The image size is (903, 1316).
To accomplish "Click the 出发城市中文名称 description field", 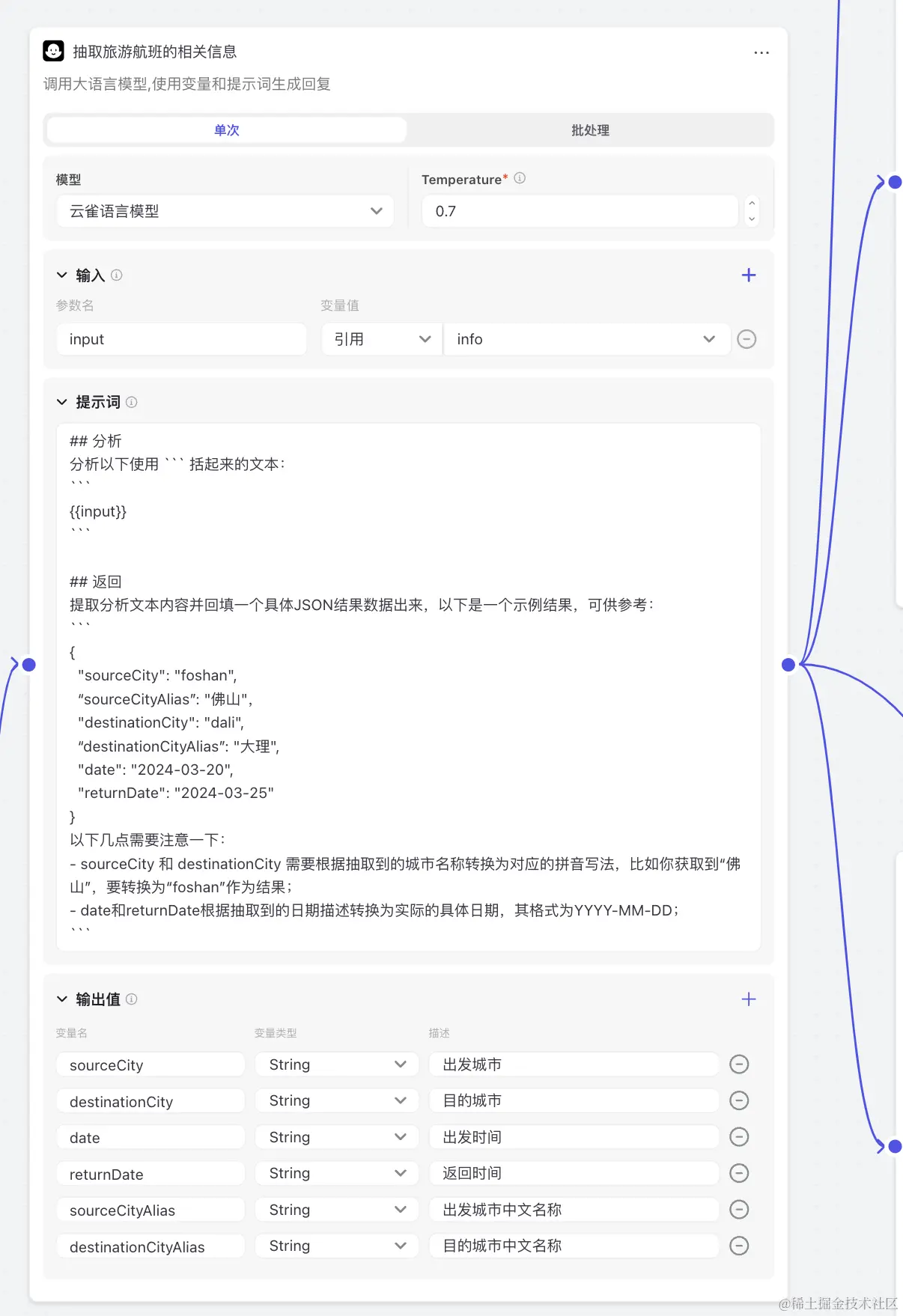I will pos(574,1210).
